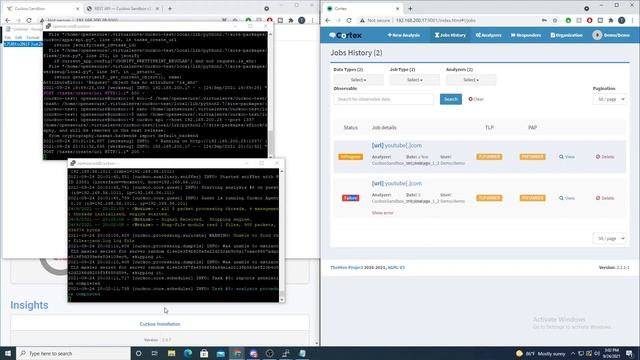The width and height of the screenshot is (640, 360).
Task: Click the Cortex logo
Action: point(346,36)
